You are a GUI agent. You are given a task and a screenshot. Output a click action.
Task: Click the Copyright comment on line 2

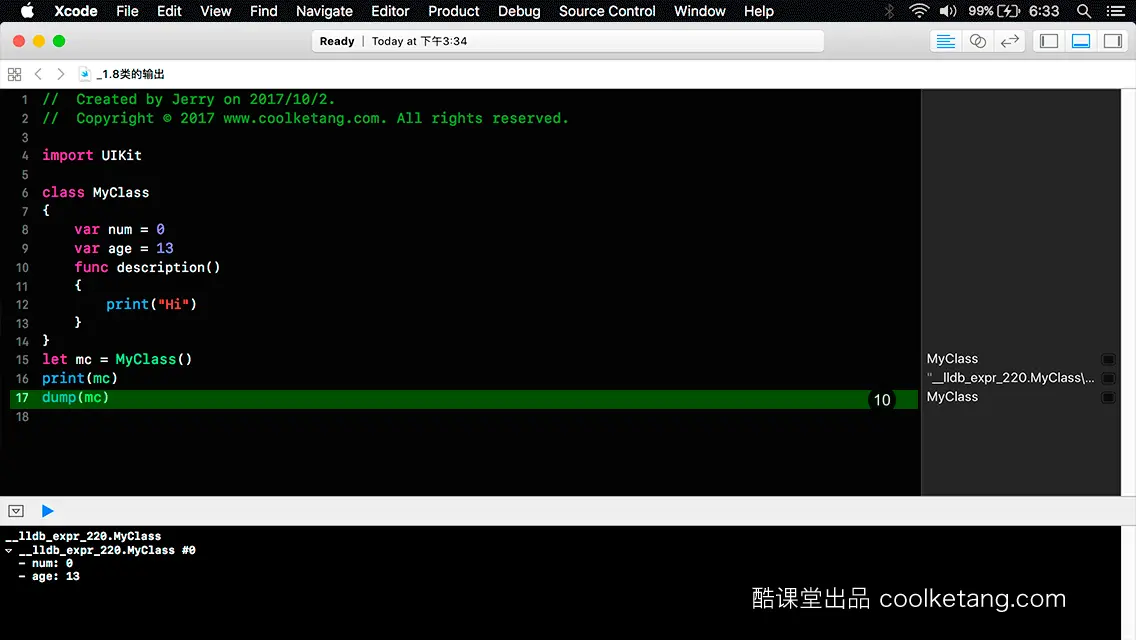point(305,118)
